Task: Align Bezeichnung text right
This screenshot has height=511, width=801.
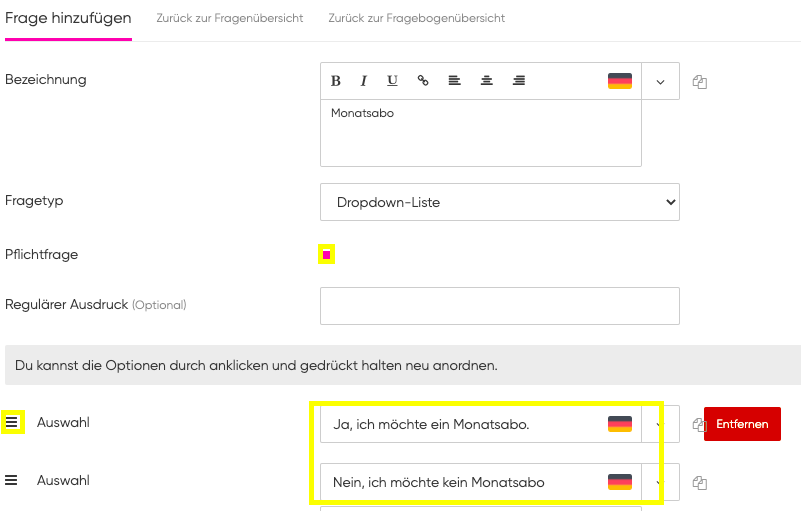Action: pyautogui.click(x=519, y=80)
